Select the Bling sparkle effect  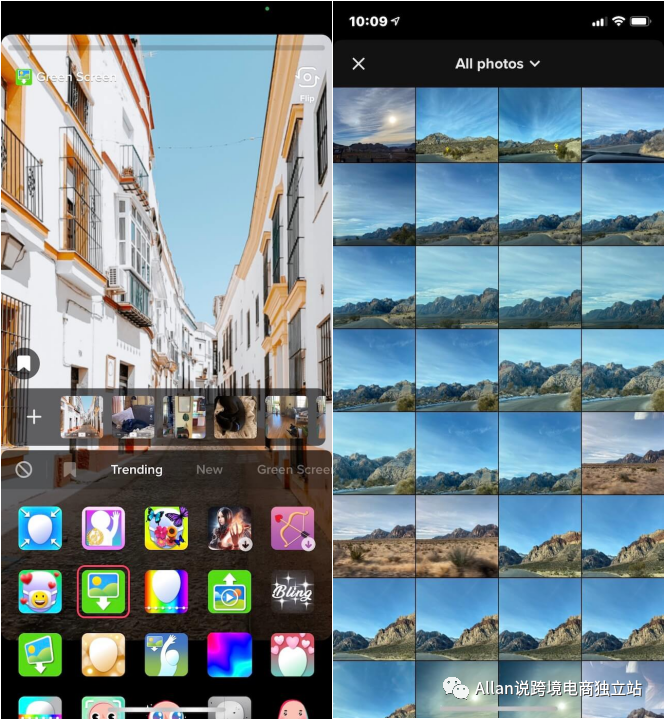coord(293,592)
